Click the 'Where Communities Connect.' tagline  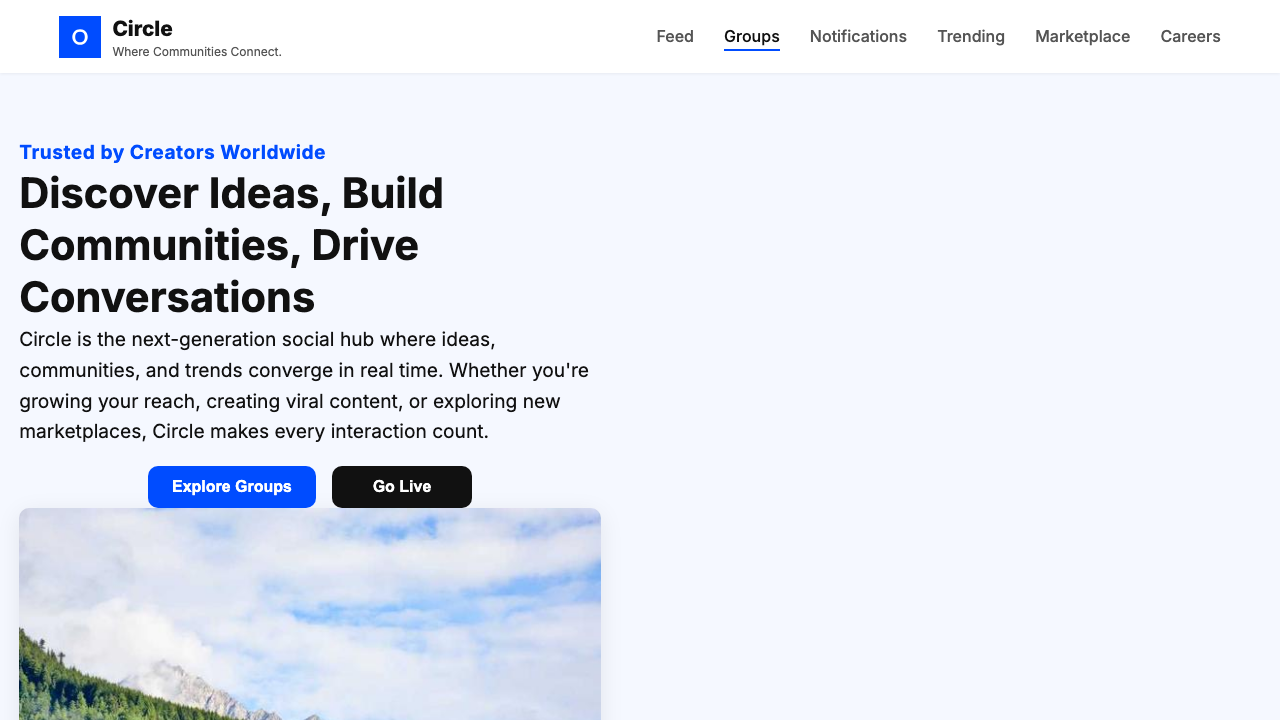pyautogui.click(x=197, y=52)
